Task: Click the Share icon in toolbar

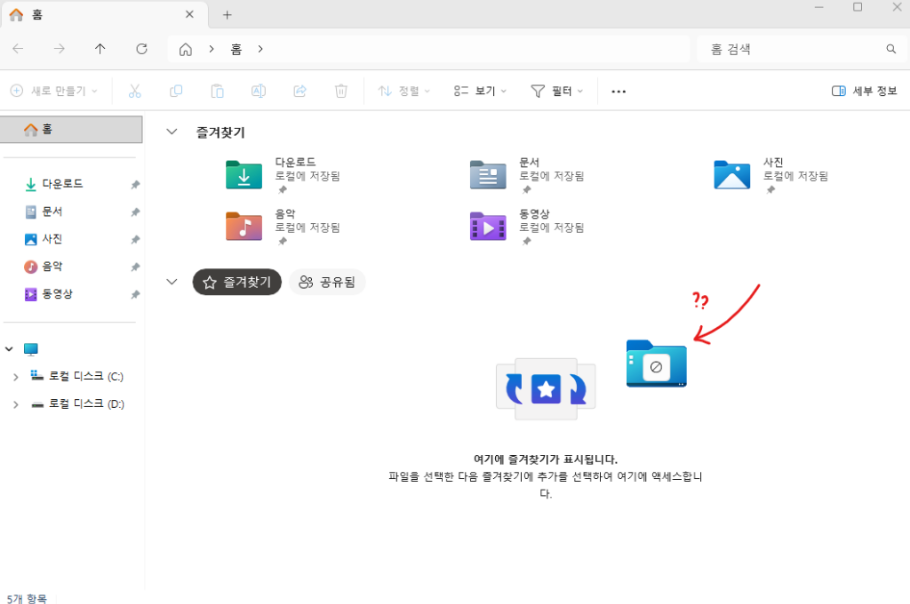Action: [299, 91]
